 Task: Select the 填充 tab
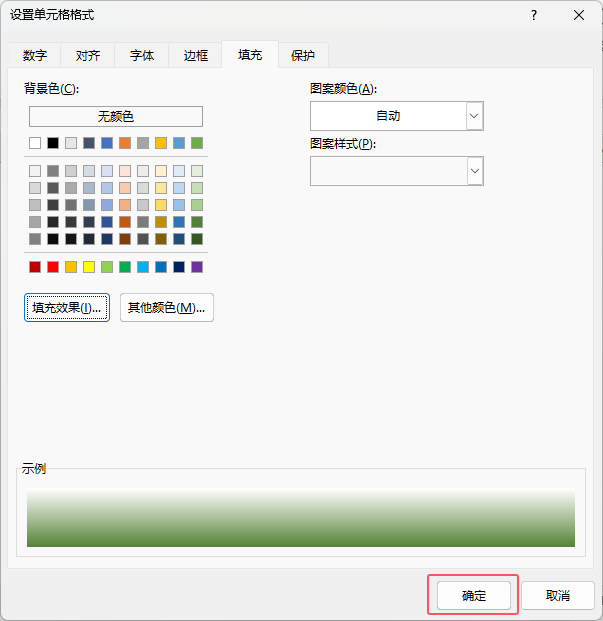click(250, 54)
